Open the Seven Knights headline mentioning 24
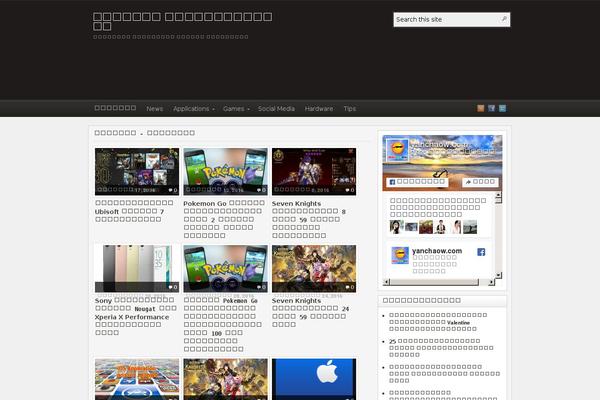600x400 pixels. 310,312
